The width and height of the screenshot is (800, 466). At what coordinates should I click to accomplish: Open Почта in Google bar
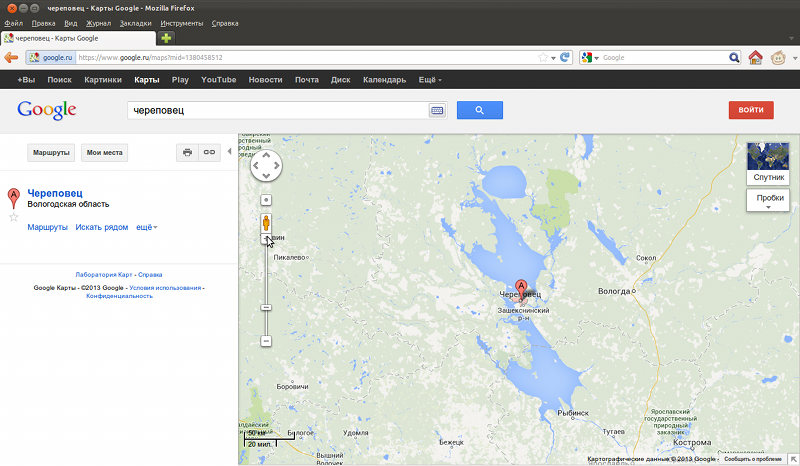coord(307,80)
